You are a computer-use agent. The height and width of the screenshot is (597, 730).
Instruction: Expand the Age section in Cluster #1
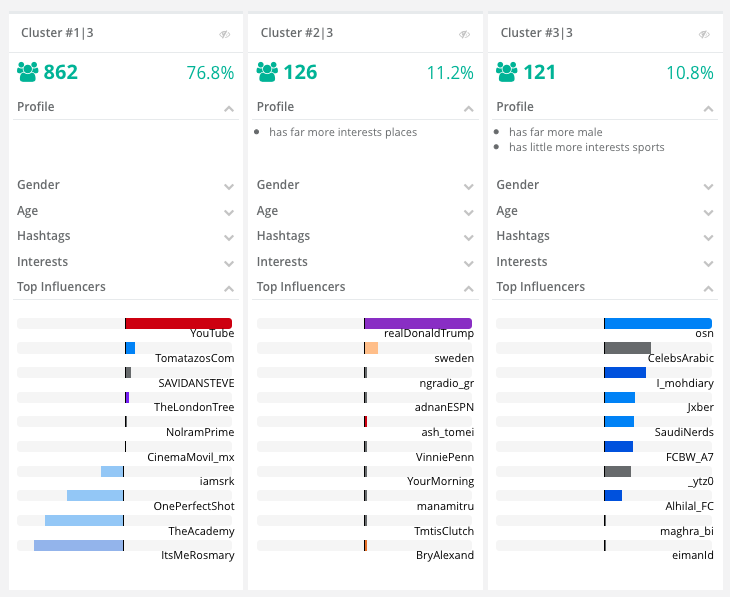point(229,213)
